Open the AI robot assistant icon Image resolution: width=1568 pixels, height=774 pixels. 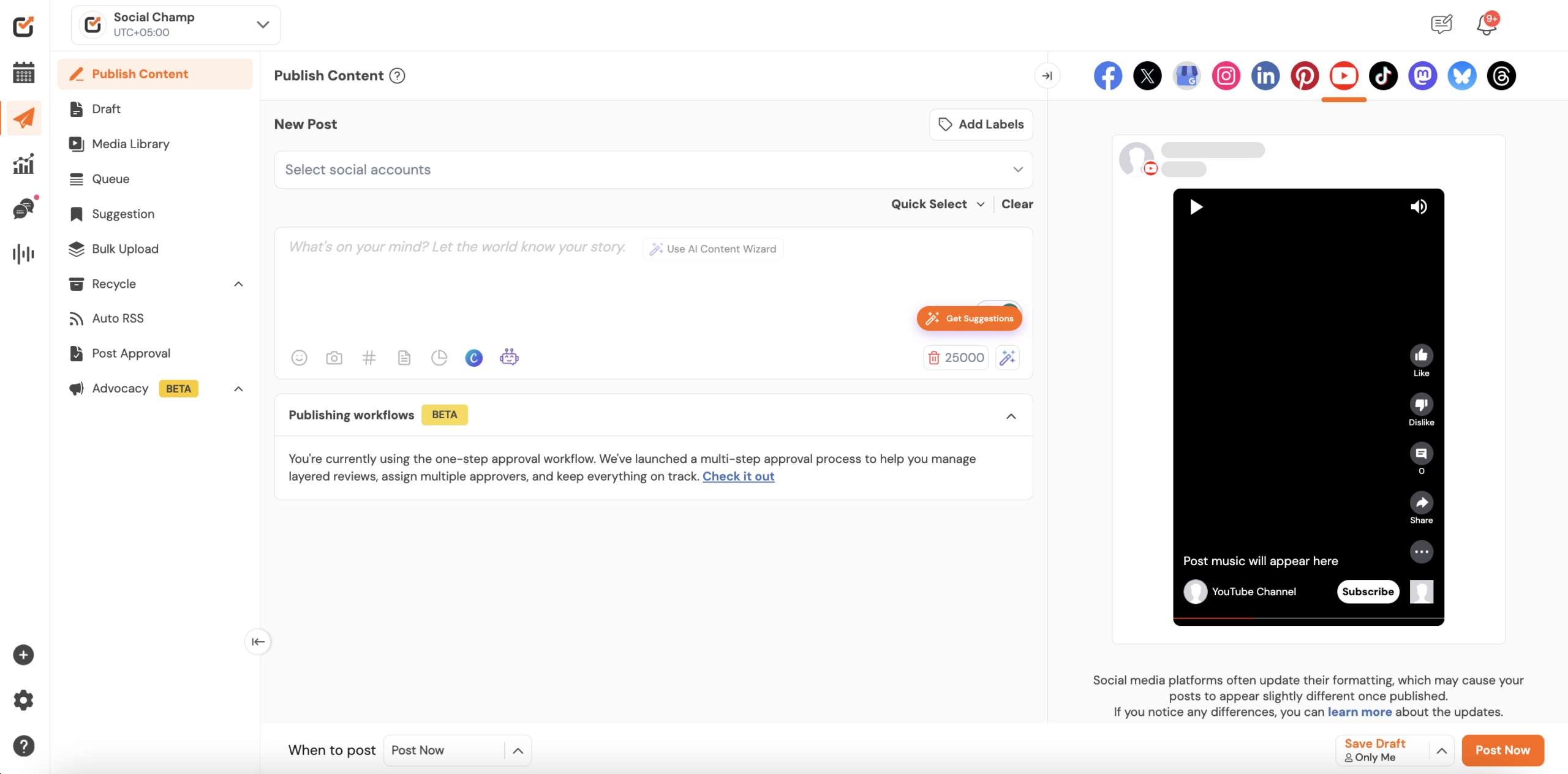[509, 357]
